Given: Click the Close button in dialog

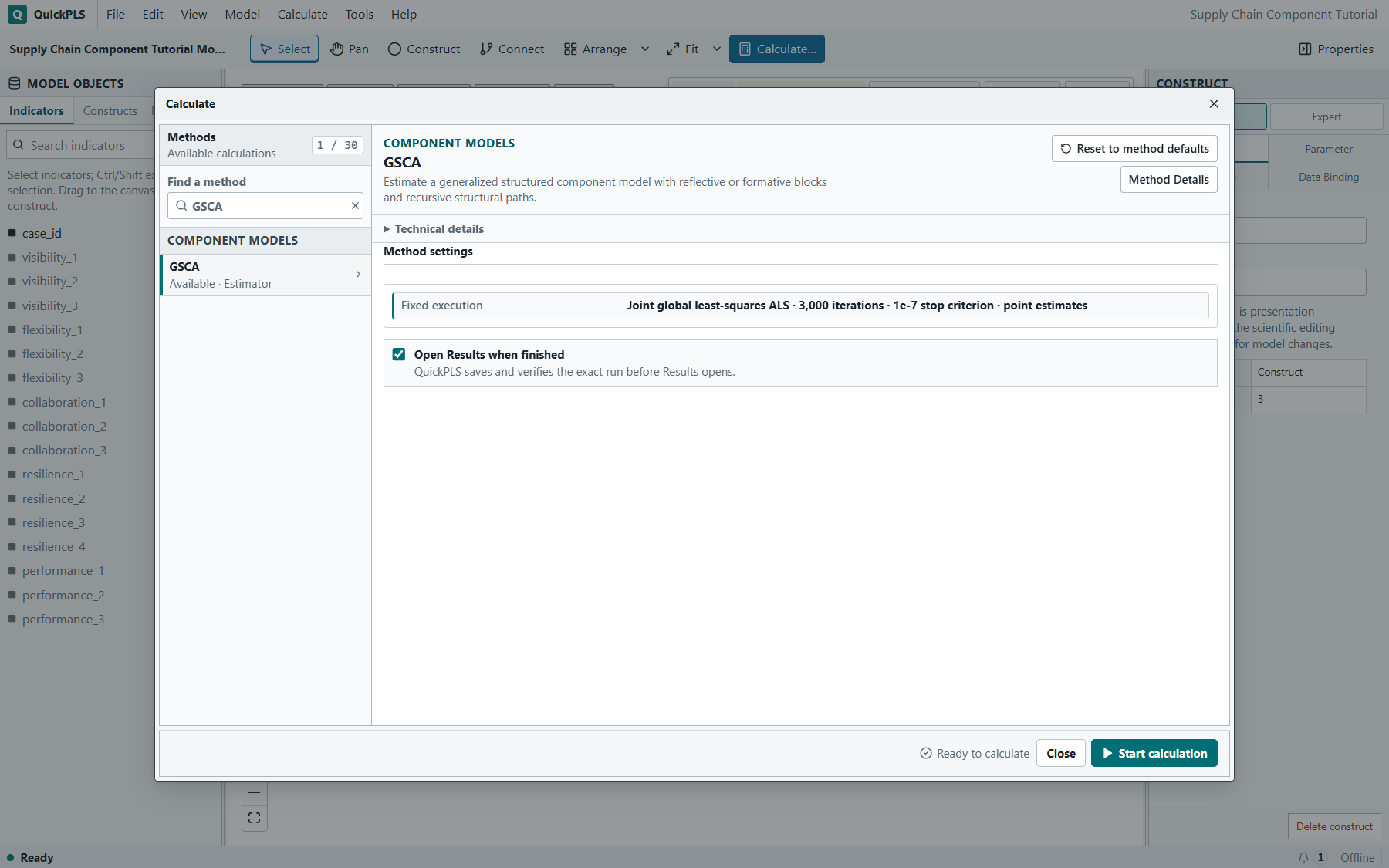Looking at the screenshot, I should (x=1061, y=754).
